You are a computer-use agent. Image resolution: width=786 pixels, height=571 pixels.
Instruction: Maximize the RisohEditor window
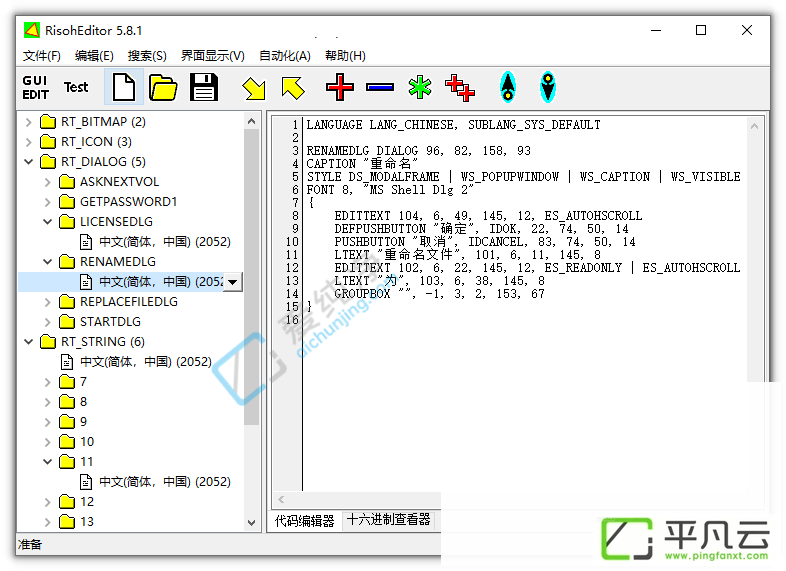click(701, 31)
